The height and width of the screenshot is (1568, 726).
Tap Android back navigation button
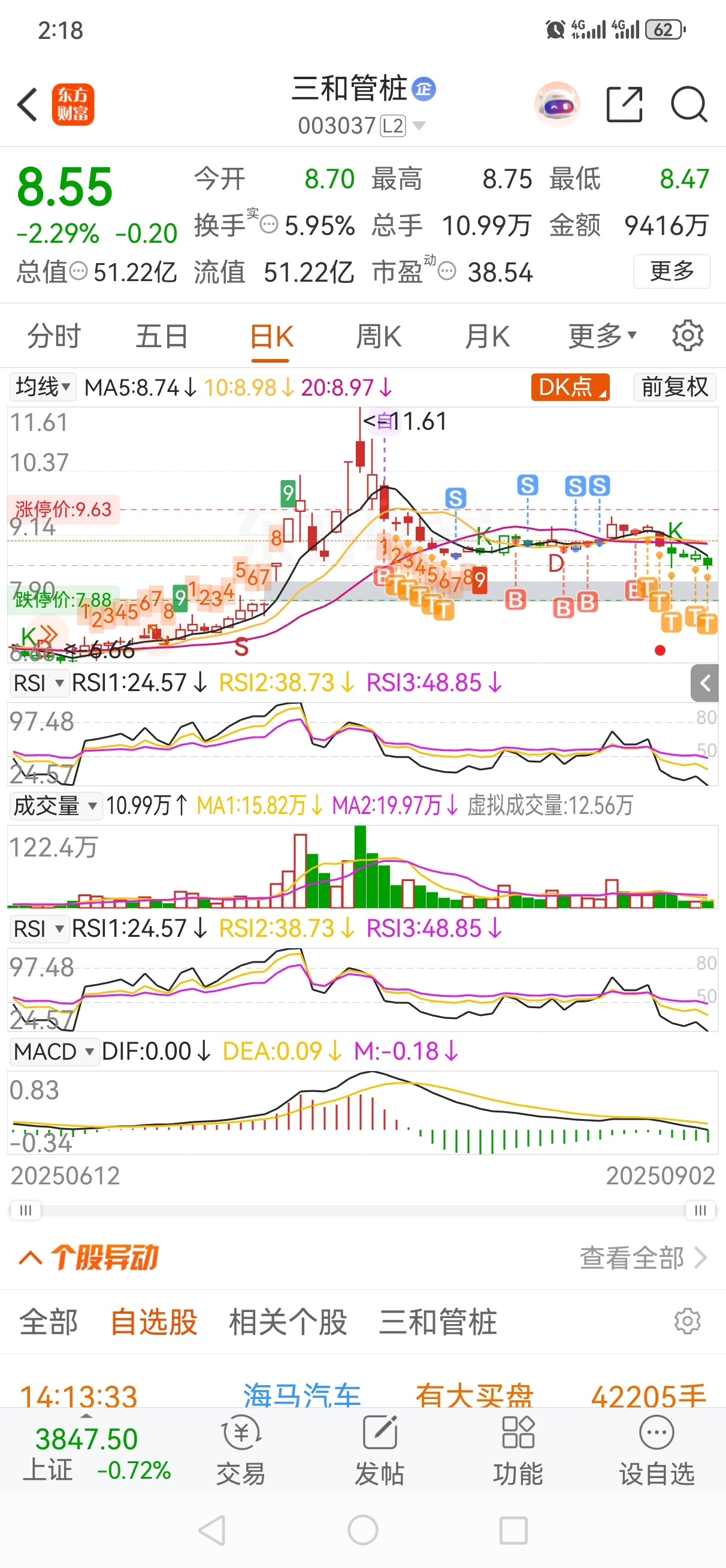point(213,1530)
